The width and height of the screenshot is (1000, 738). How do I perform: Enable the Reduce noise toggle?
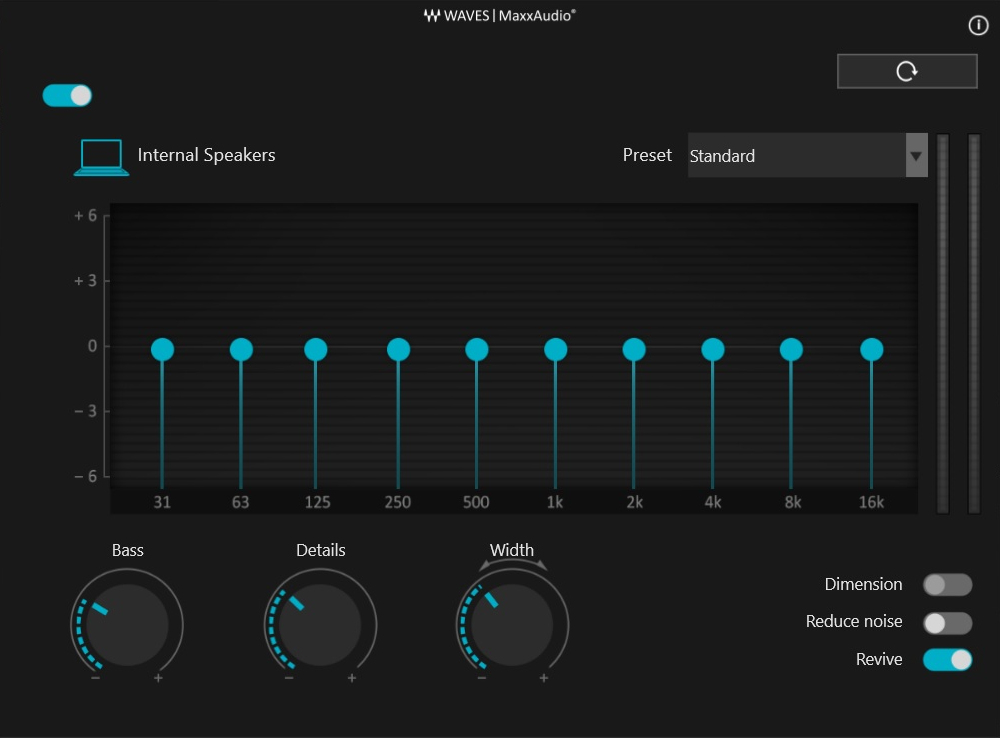[947, 623]
